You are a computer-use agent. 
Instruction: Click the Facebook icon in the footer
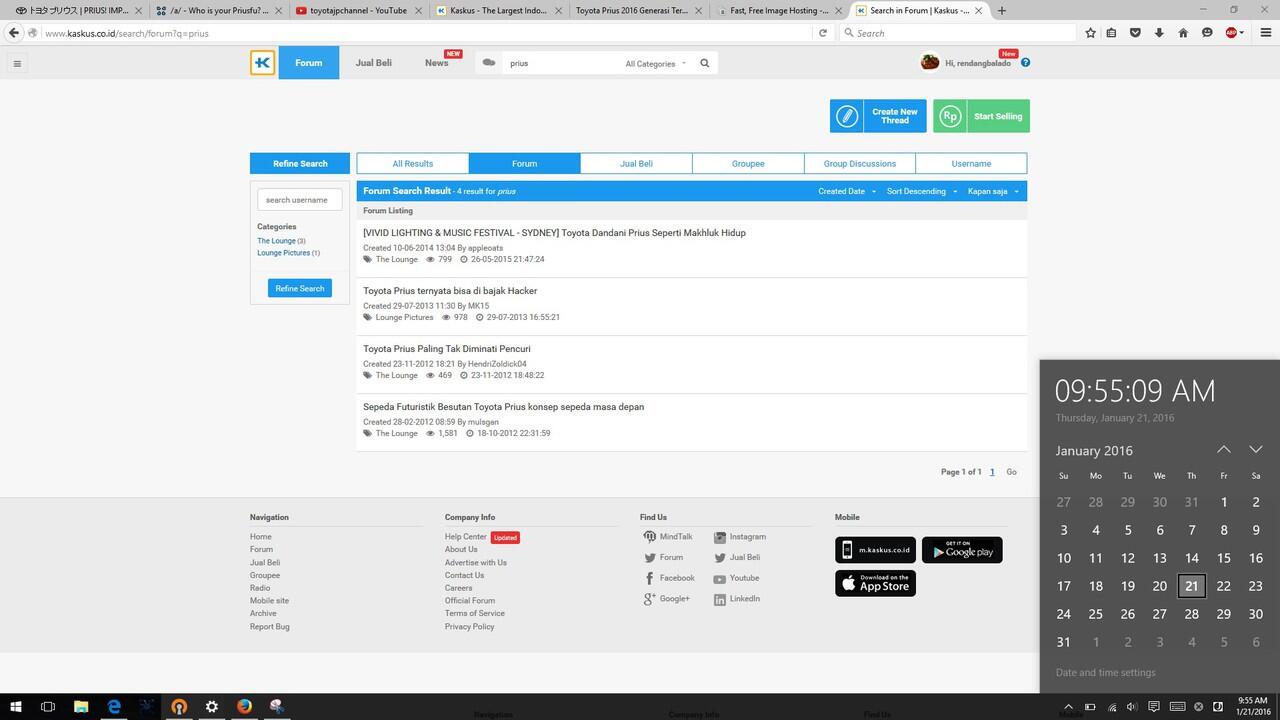pos(650,578)
